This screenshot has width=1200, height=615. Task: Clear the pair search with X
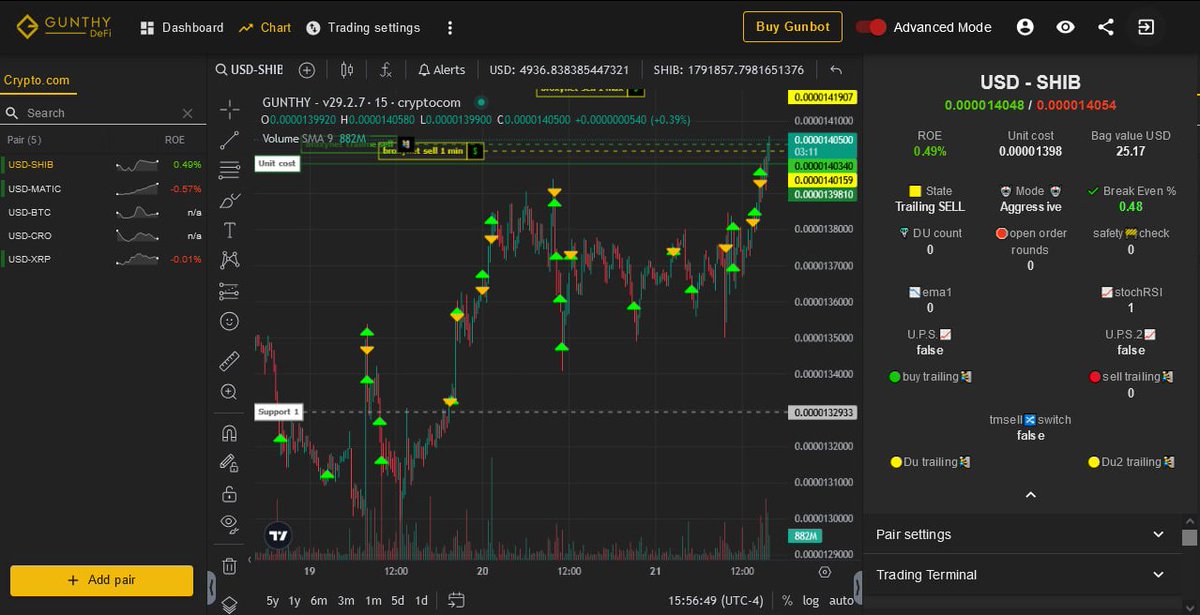pos(188,113)
